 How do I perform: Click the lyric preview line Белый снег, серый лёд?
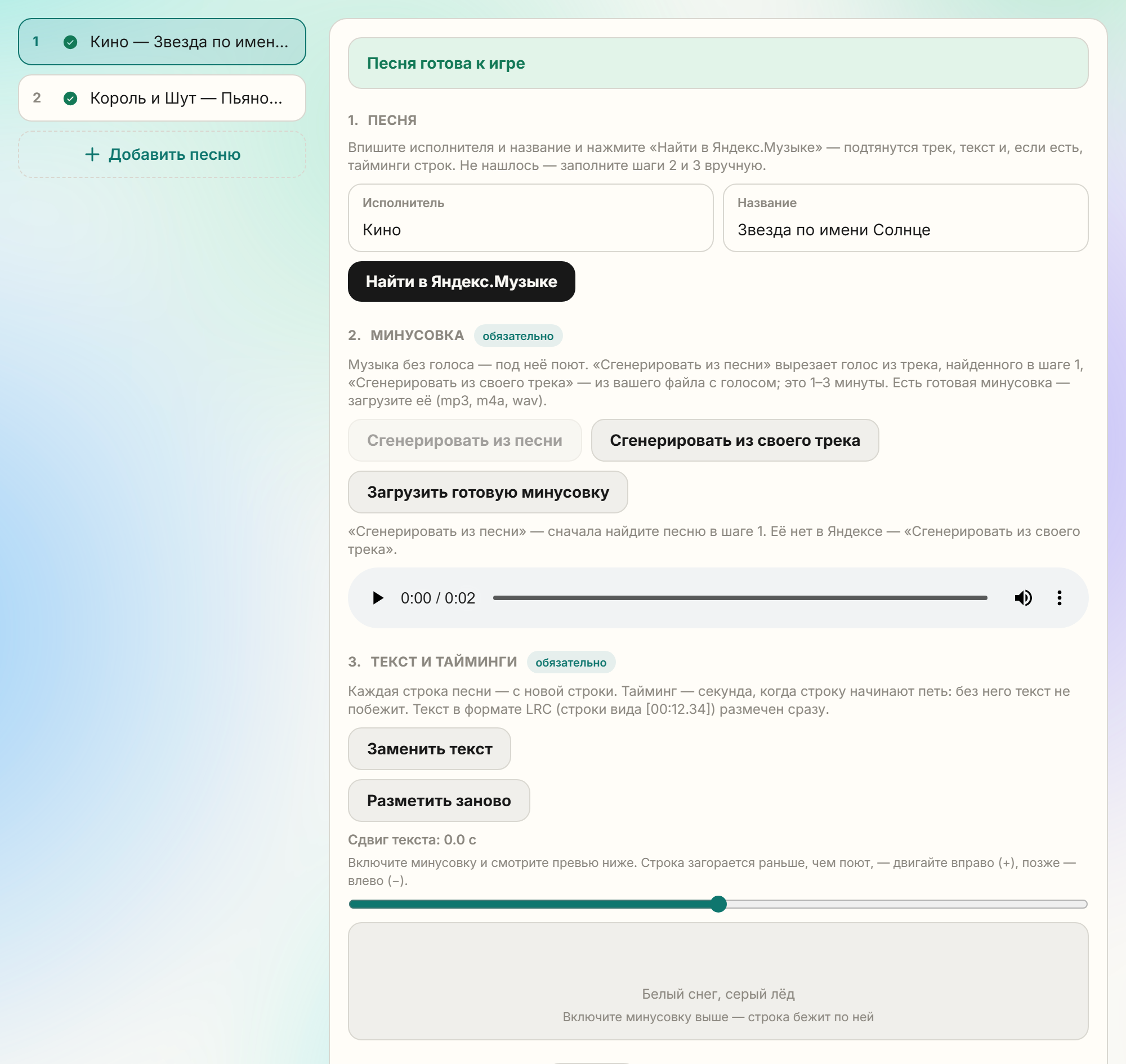[718, 994]
